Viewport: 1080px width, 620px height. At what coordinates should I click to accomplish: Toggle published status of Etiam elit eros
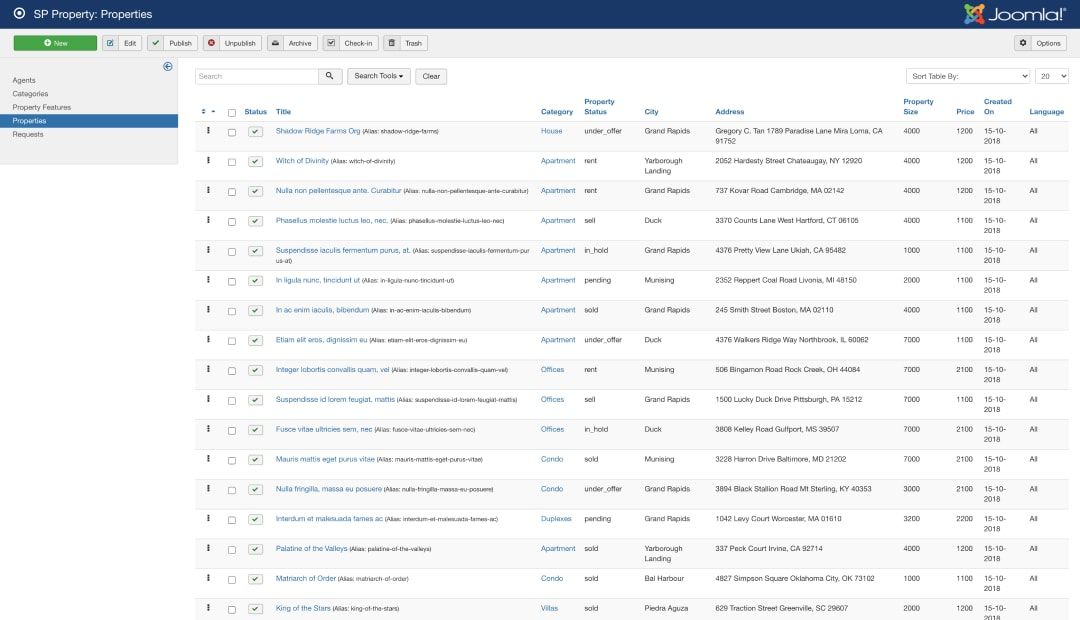[x=256, y=340]
